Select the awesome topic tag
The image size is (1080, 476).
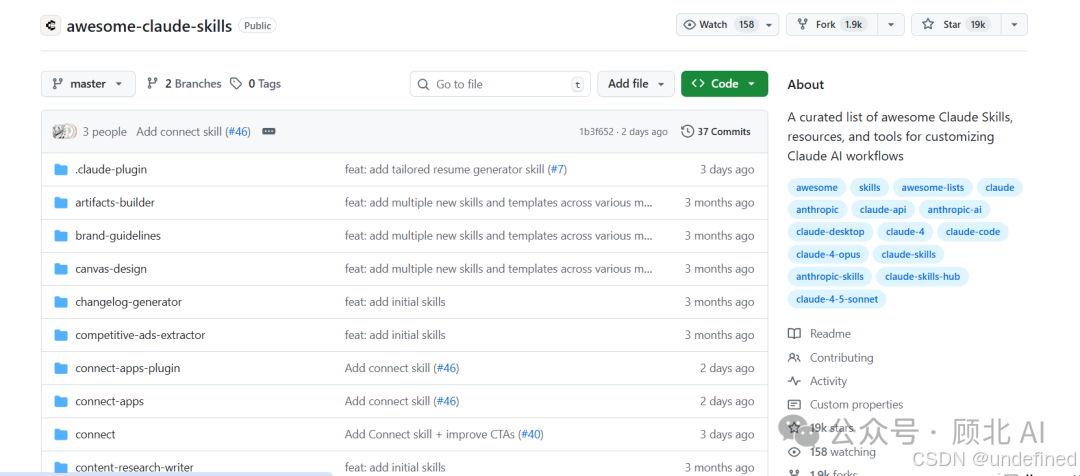(x=817, y=187)
